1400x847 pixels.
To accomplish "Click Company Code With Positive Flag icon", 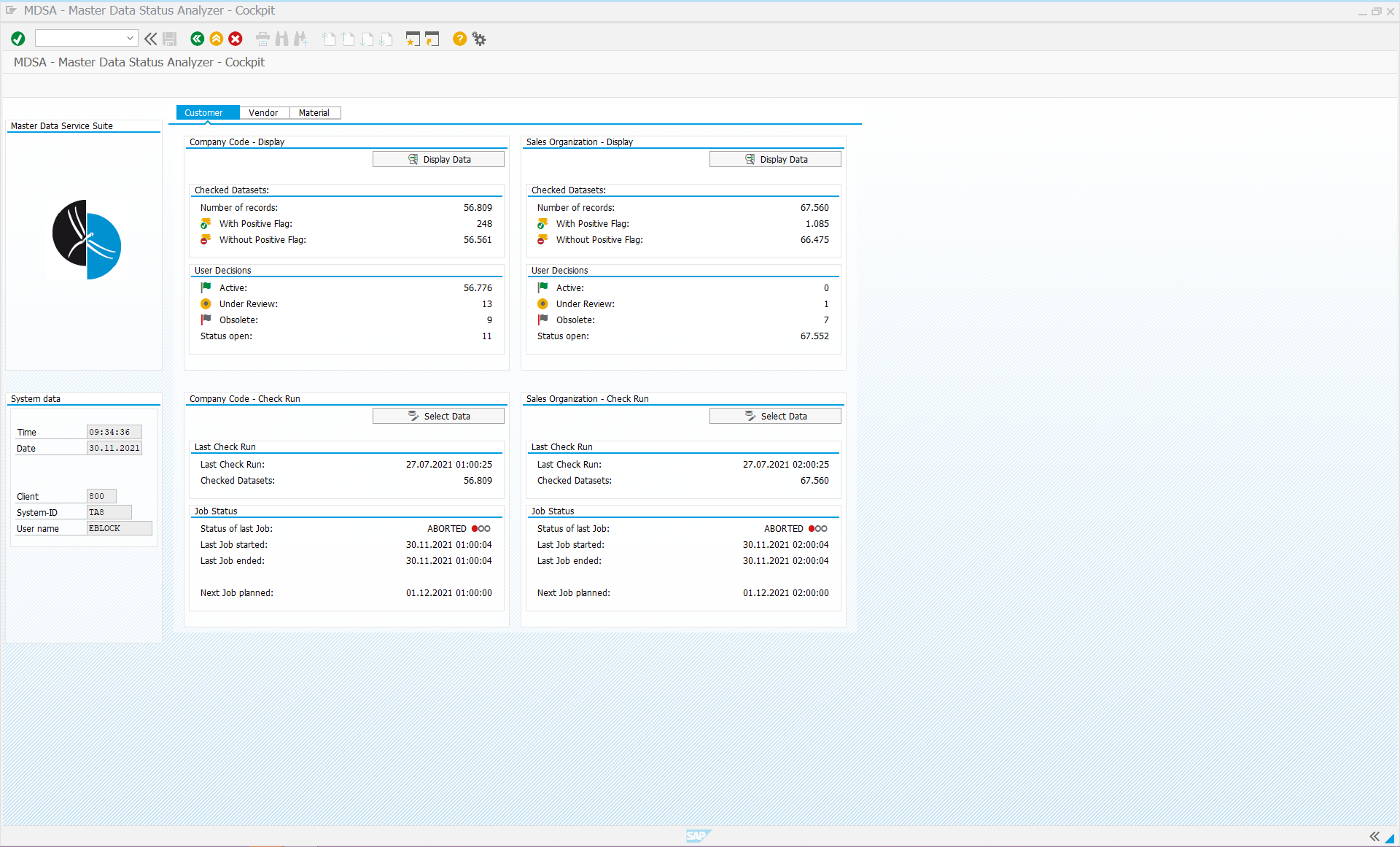I will coord(206,224).
